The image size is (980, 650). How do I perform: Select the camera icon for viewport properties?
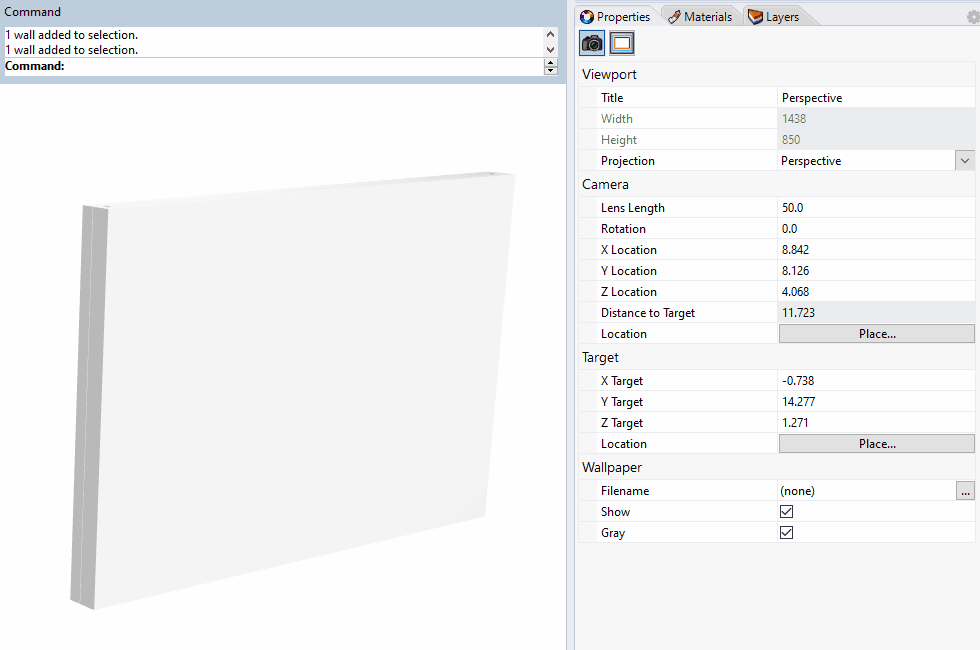pyautogui.click(x=591, y=42)
